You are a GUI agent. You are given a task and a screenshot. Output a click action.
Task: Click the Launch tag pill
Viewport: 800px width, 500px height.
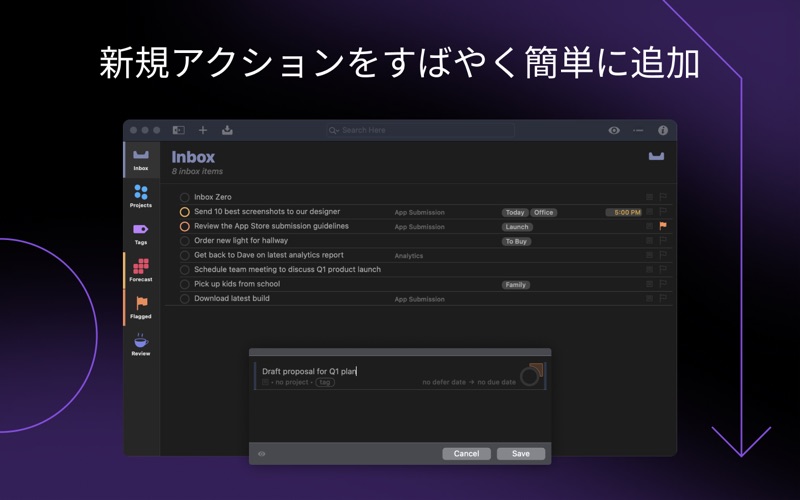pos(517,227)
